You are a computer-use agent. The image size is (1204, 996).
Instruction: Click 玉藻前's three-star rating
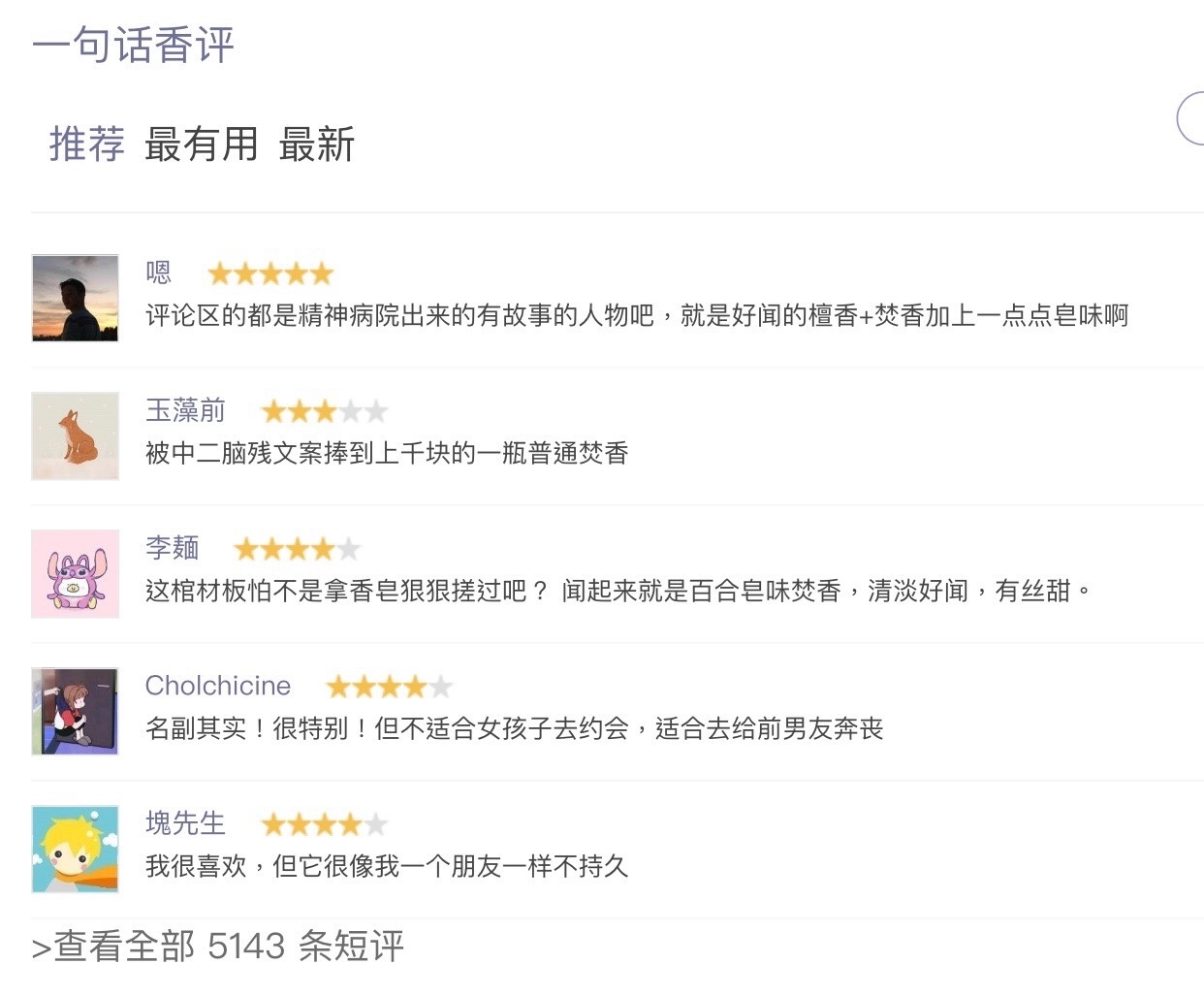[x=325, y=411]
